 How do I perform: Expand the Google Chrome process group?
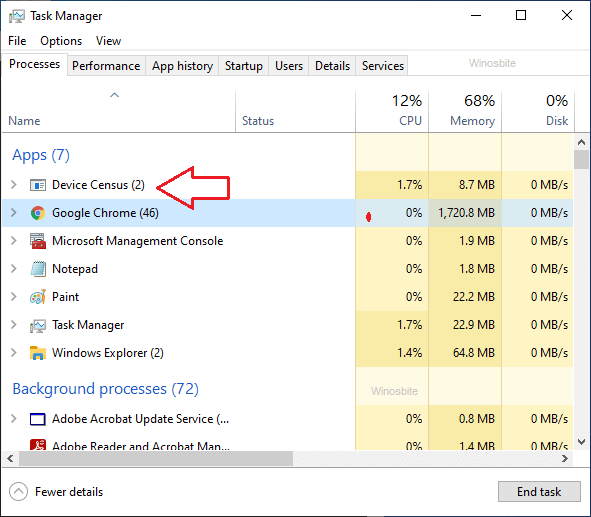coord(14,213)
